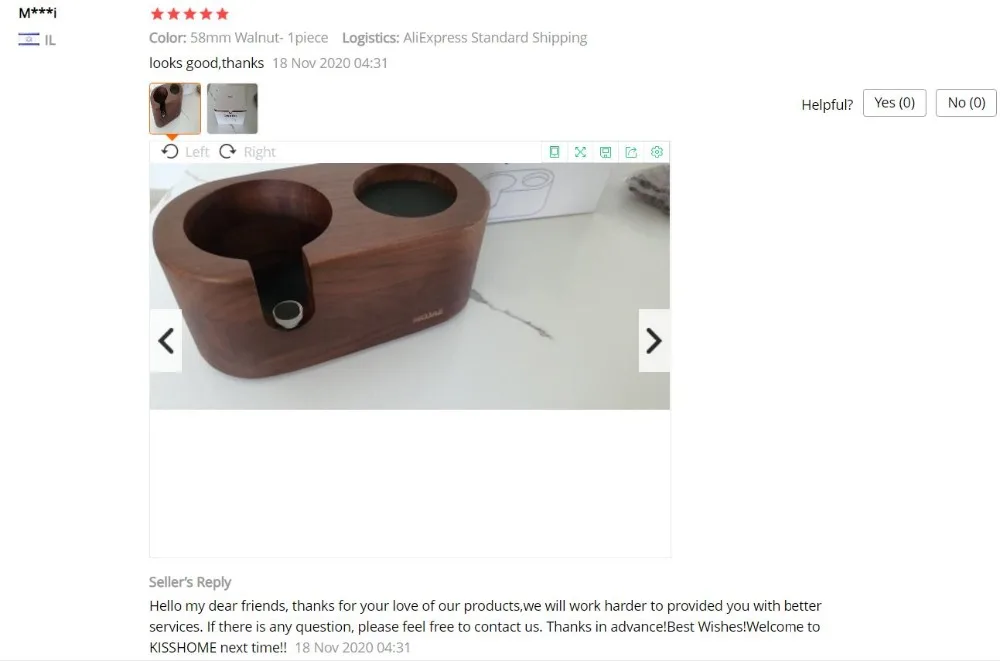Click the Israel flag icon
Screen dimensions: 1000x661
pos(29,40)
